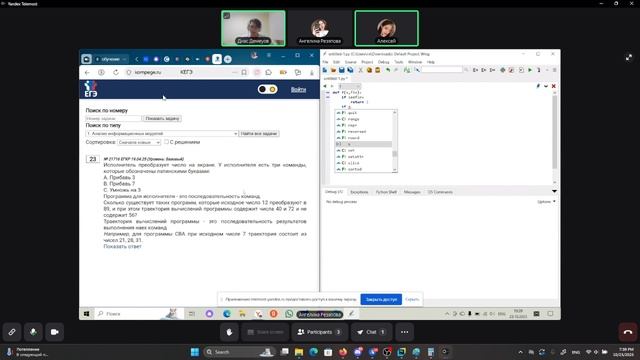Image resolution: width=640 pixels, height=360 pixels.
Task: Open the more options ellipsis menu
Action: (404, 332)
